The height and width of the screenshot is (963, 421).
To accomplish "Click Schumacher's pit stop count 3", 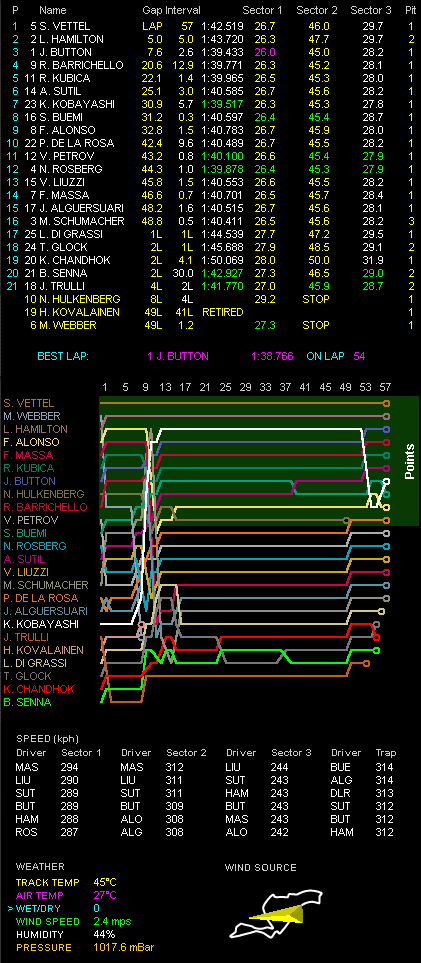I will tap(411, 221).
